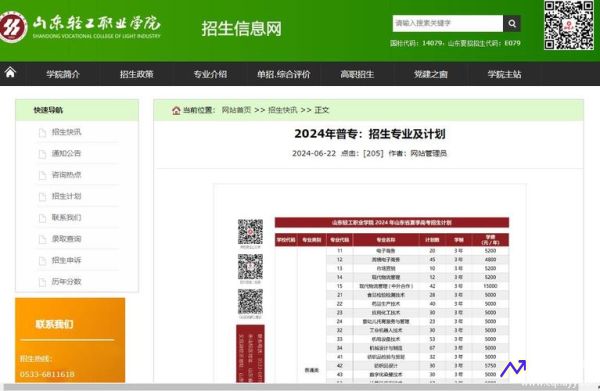This screenshot has width=600, height=391.
Task: Open 招生快讯 in sidebar
Action: click(x=67, y=132)
